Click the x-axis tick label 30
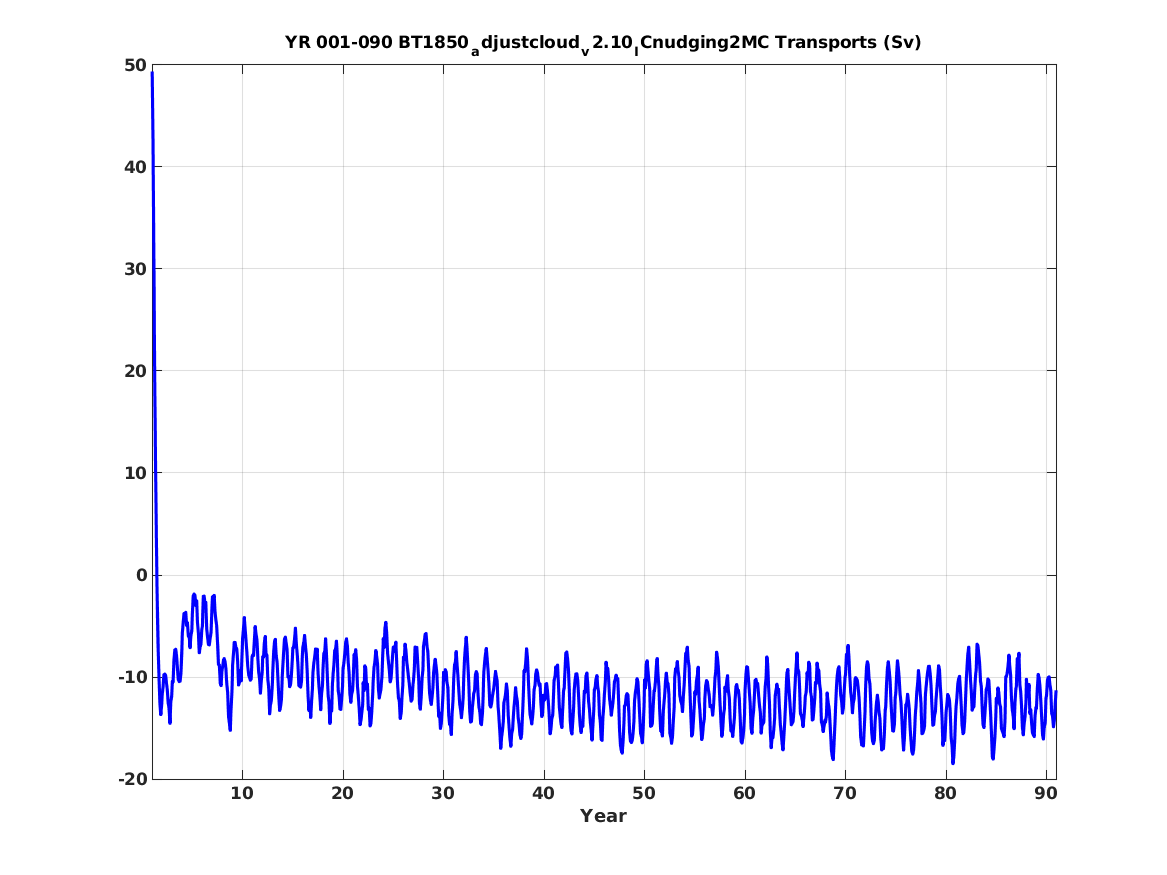Image resolution: width=1167 pixels, height=875 pixels. (443, 794)
